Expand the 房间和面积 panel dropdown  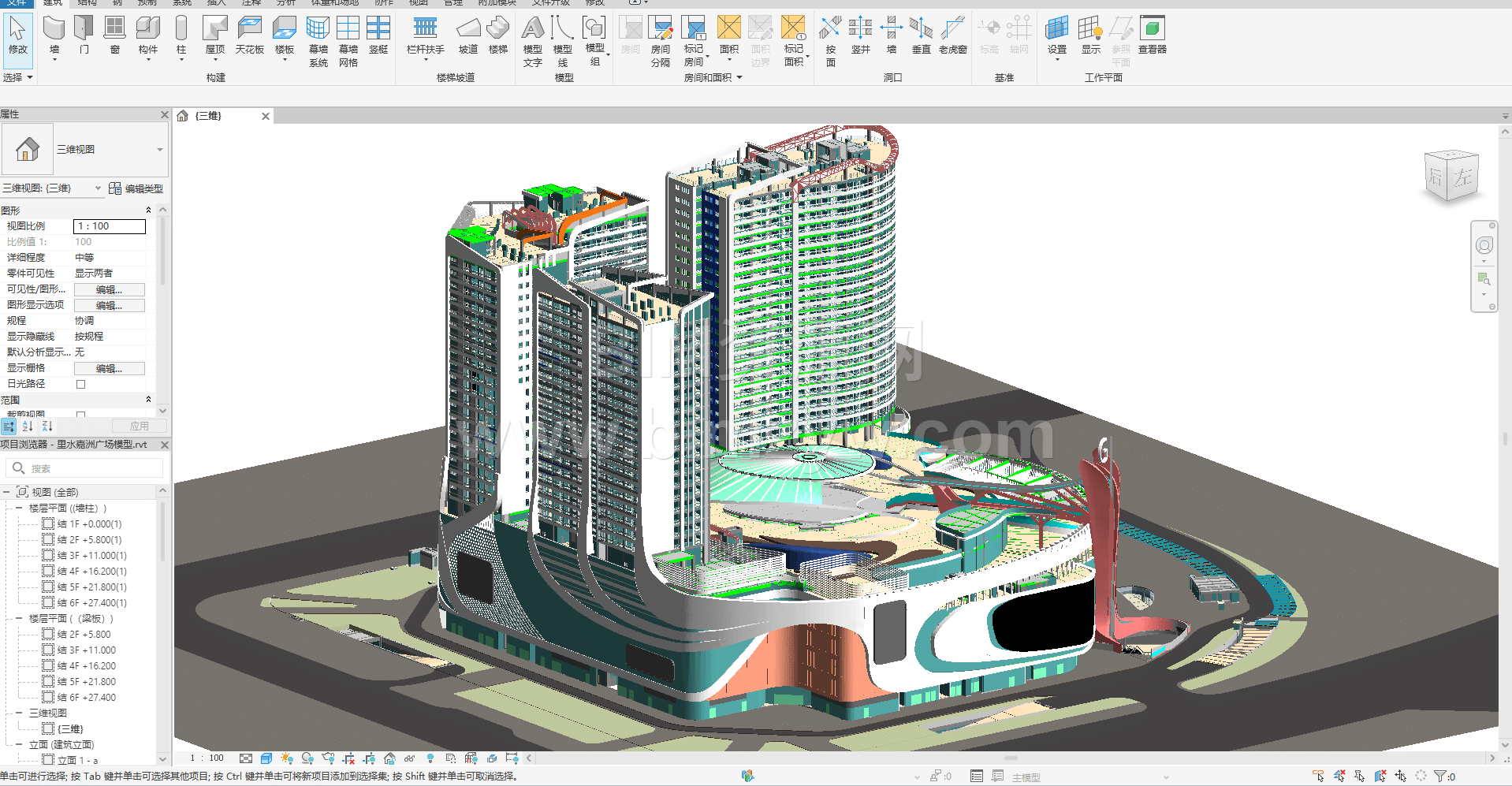tap(739, 77)
